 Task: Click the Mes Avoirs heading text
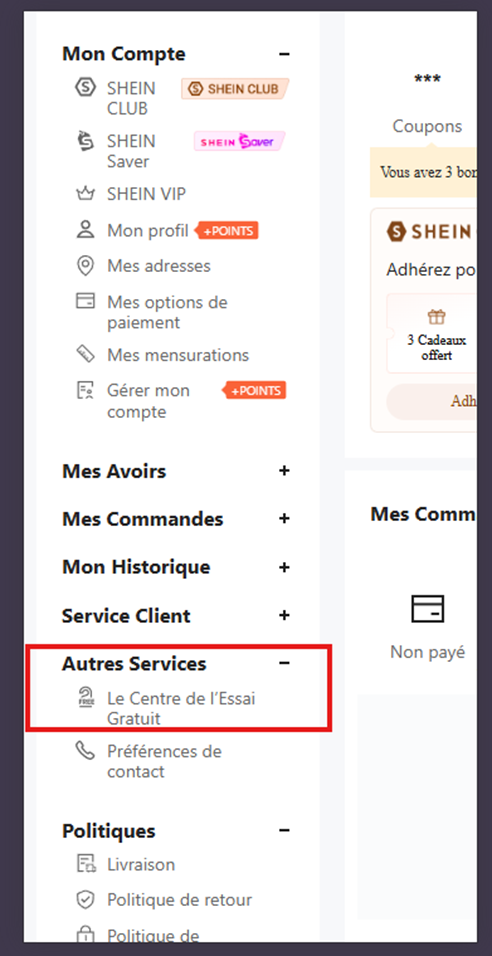click(x=114, y=471)
